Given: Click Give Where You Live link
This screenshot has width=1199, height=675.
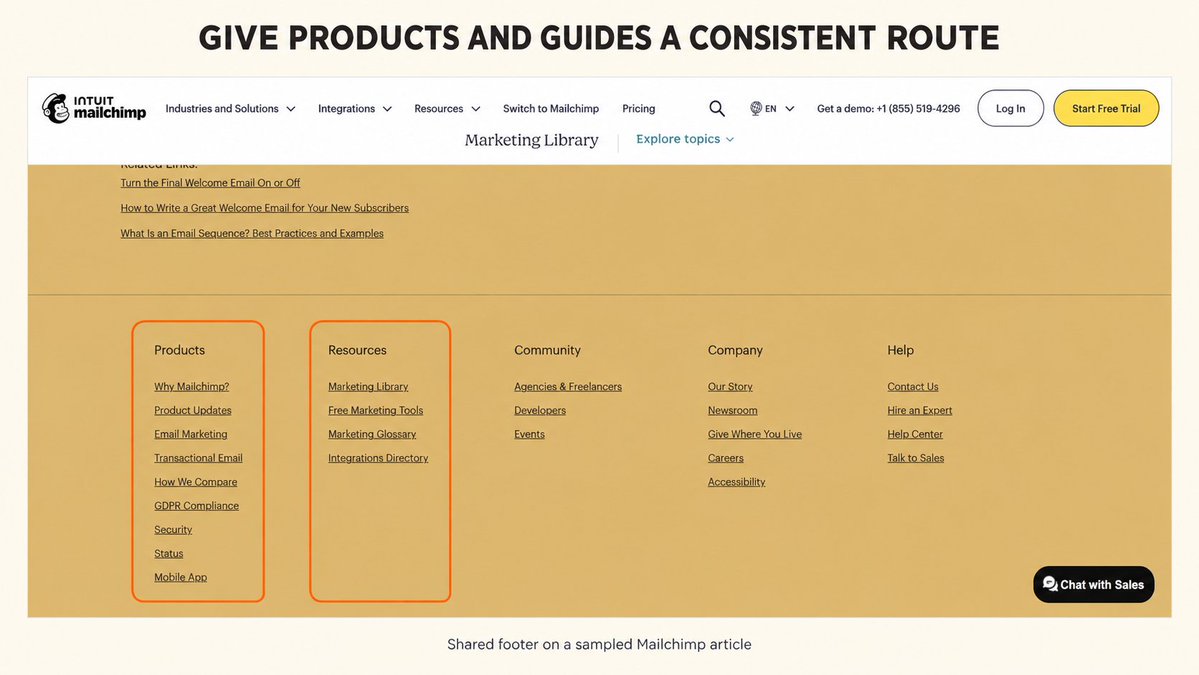Looking at the screenshot, I should pyautogui.click(x=755, y=434).
